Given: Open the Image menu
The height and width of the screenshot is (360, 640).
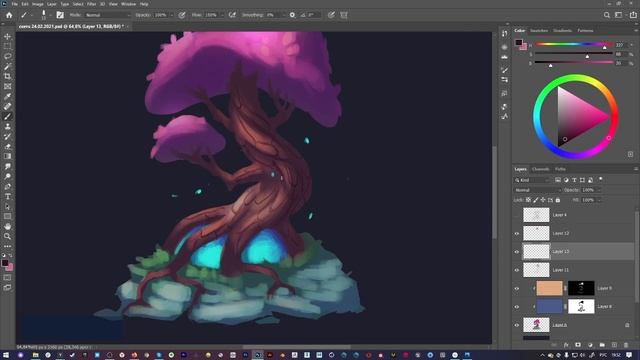Looking at the screenshot, I should (38, 4).
